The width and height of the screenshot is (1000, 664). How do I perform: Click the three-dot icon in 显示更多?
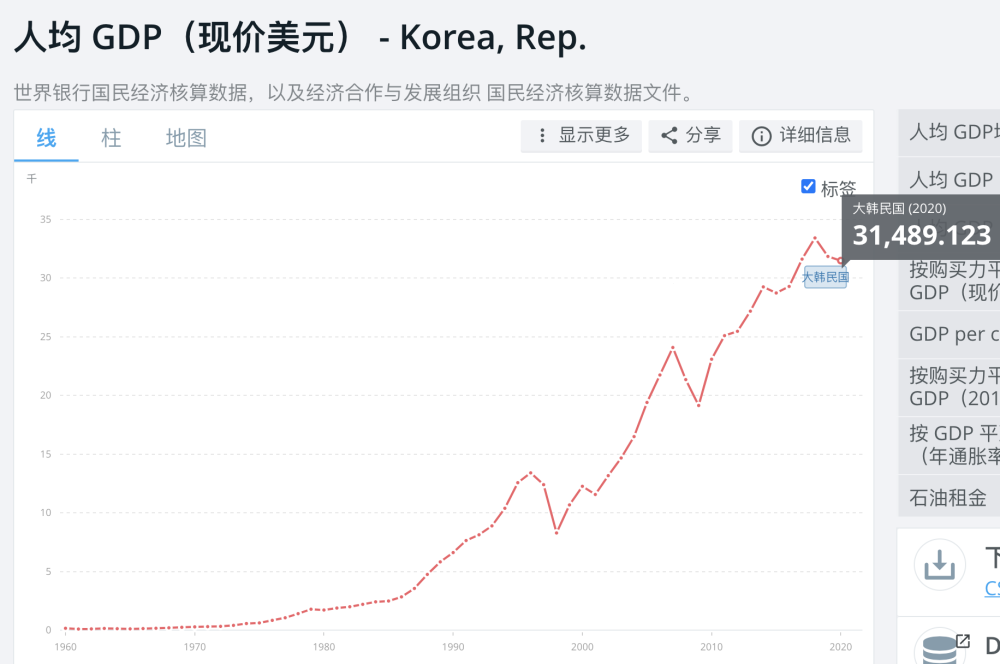(543, 136)
